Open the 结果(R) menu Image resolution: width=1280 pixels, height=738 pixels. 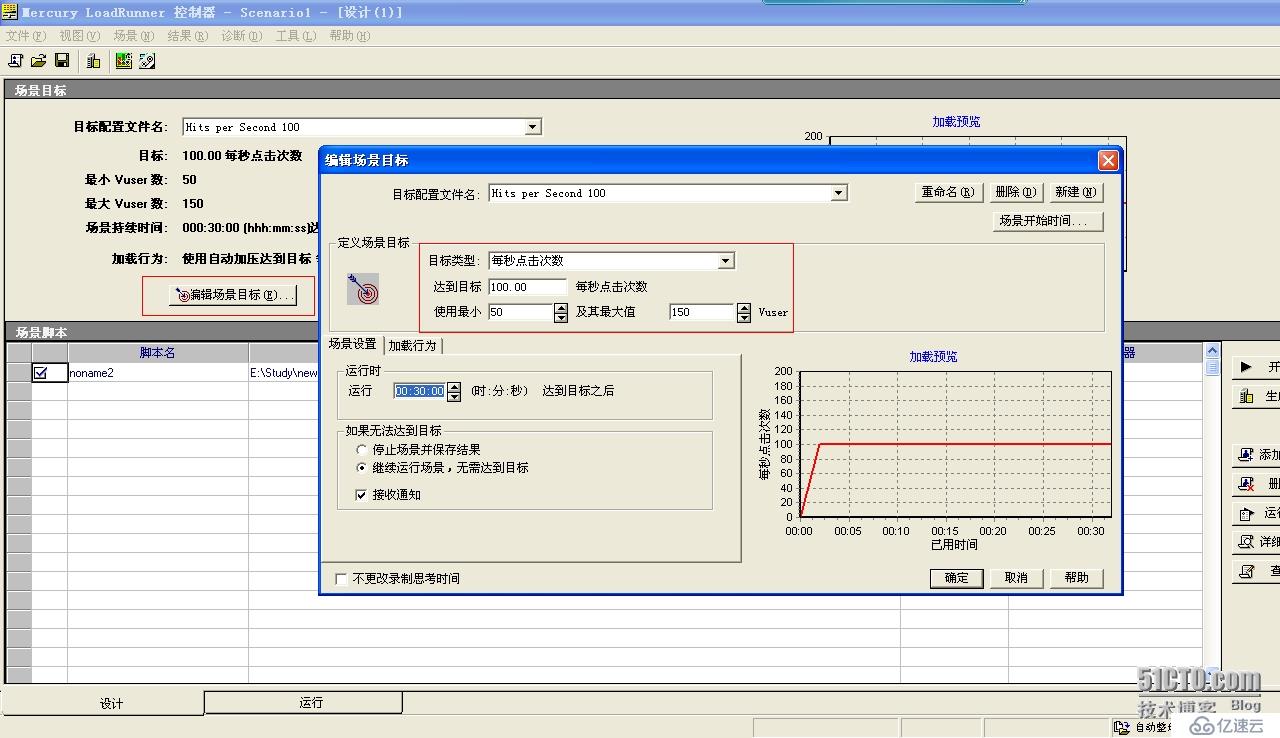(187, 36)
